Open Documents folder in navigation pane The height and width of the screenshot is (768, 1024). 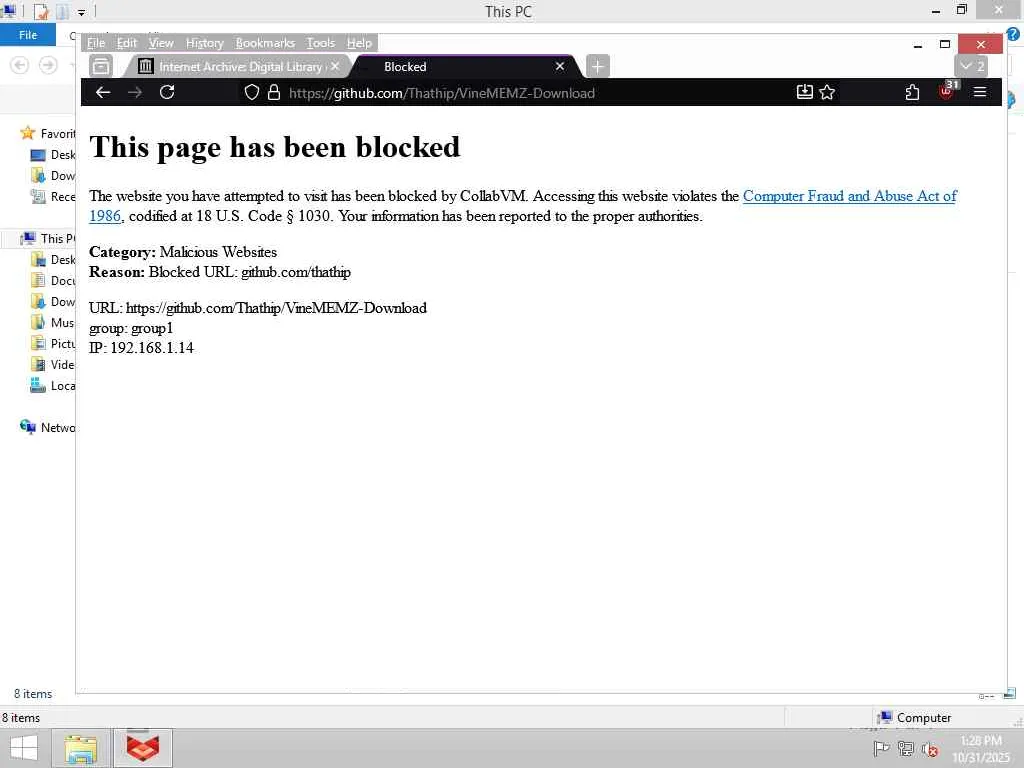coord(54,281)
